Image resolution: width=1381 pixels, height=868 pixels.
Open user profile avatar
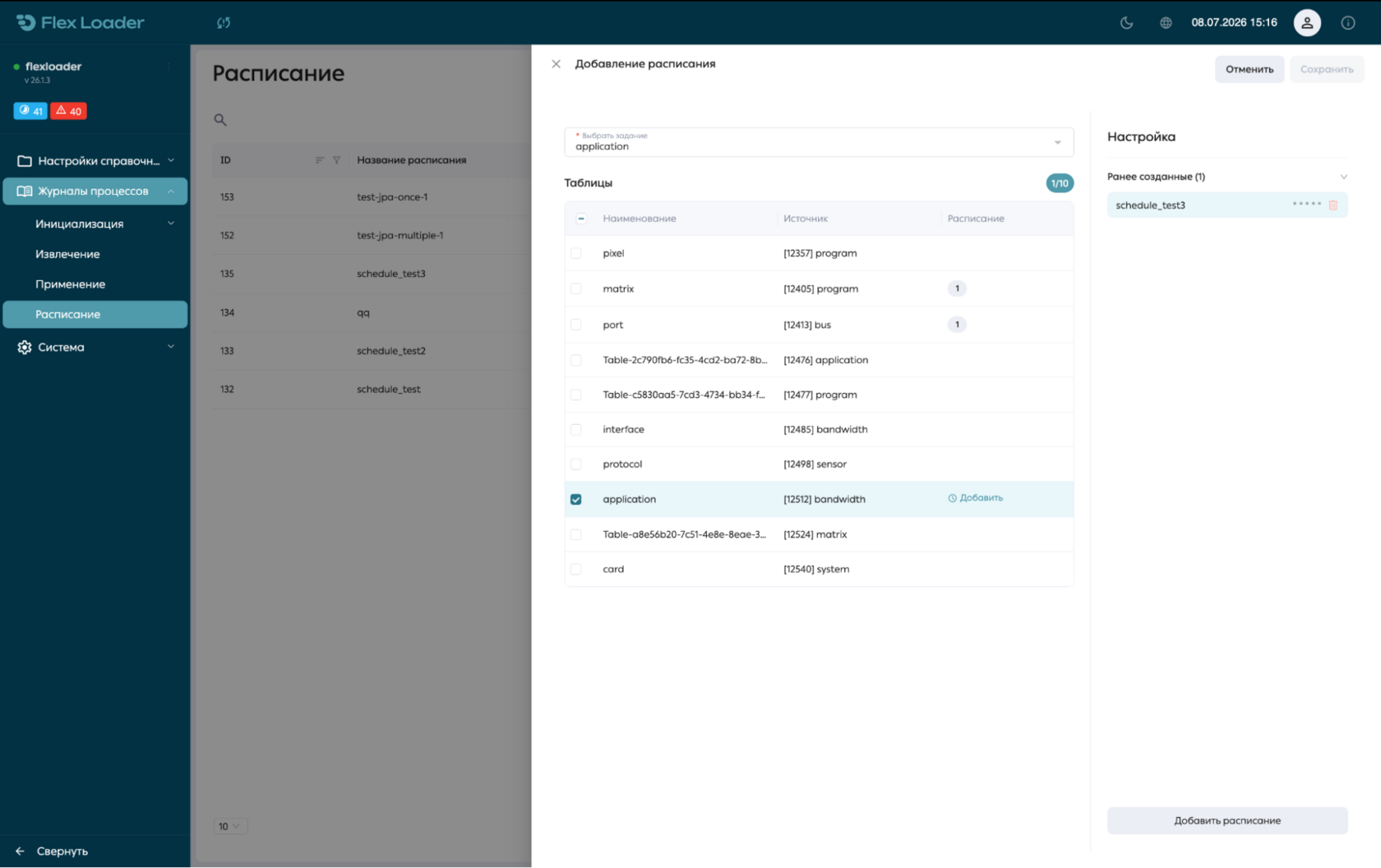coord(1307,23)
